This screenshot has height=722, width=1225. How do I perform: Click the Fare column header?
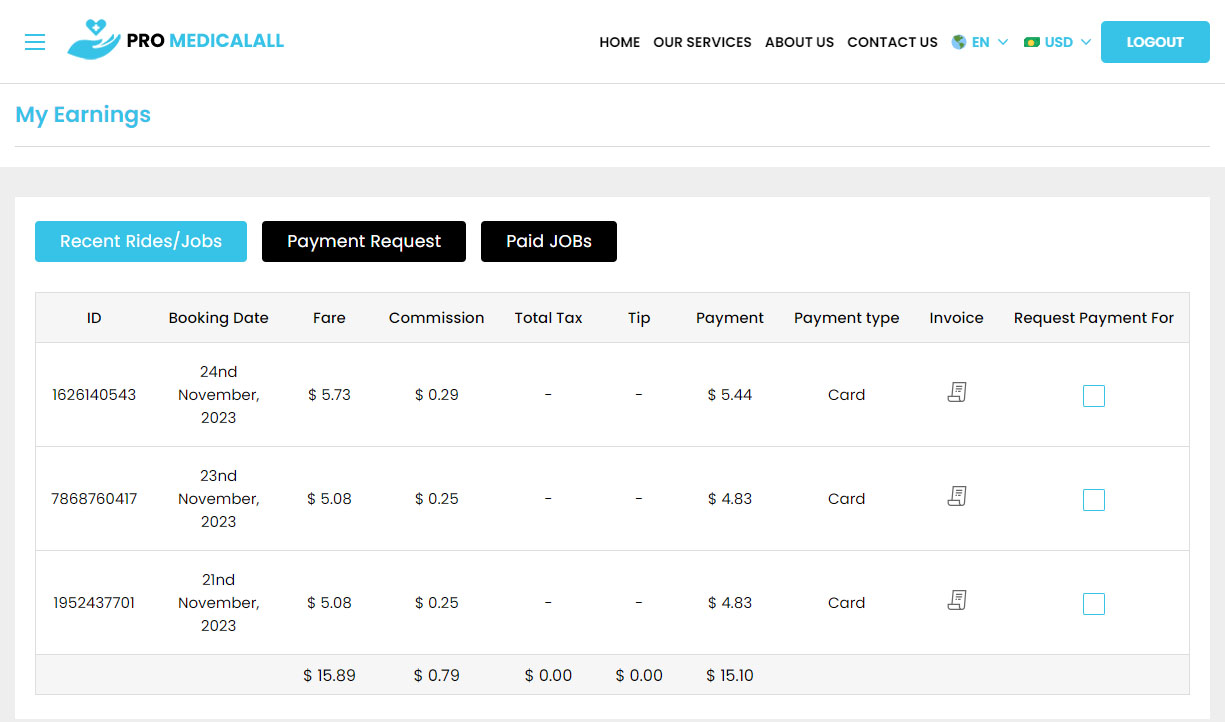click(329, 318)
